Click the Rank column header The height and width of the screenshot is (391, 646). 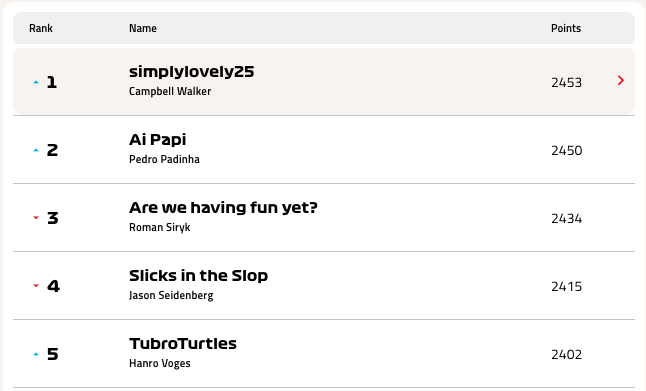pos(41,28)
